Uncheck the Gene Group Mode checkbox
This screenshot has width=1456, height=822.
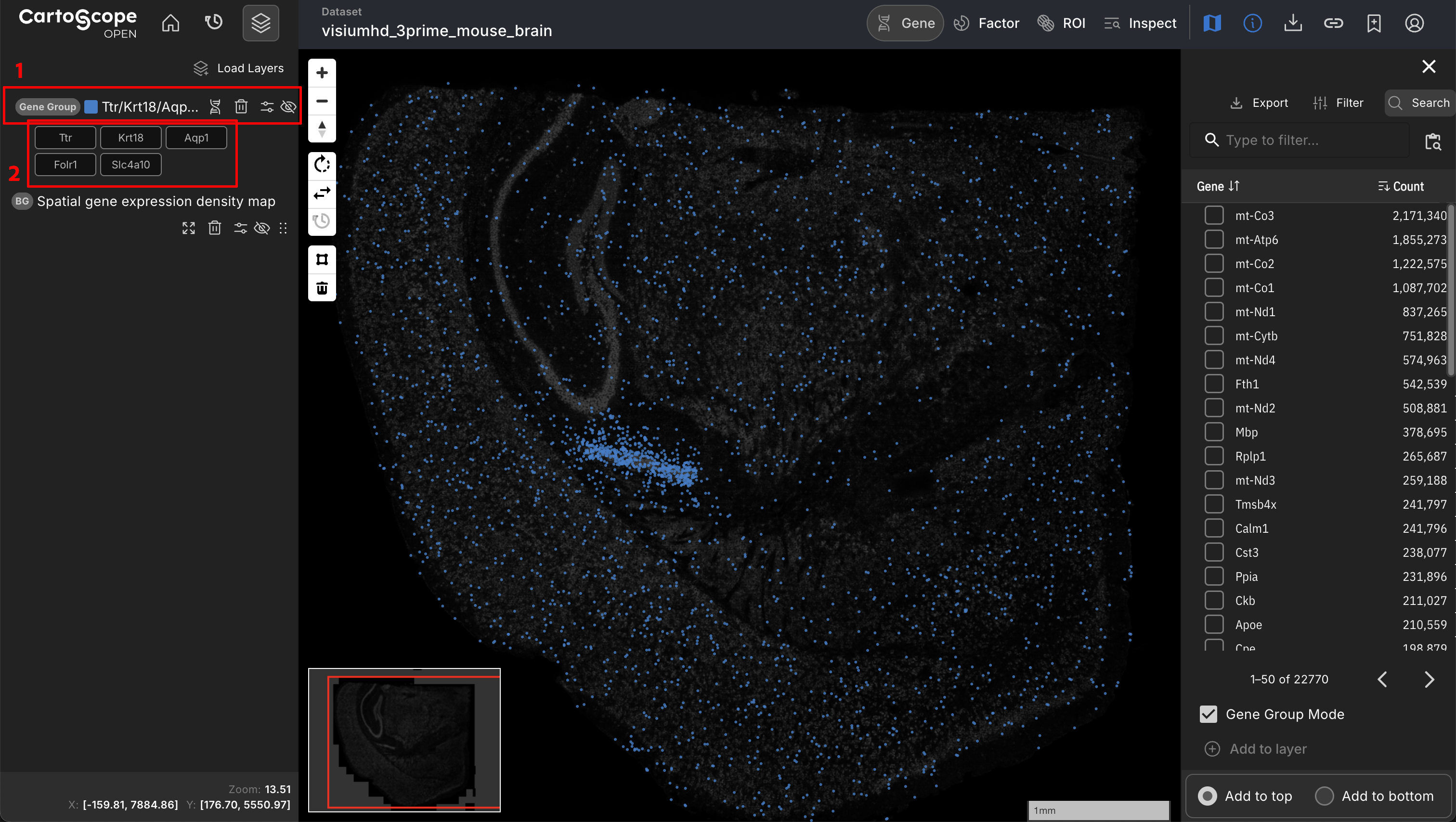coord(1209,714)
